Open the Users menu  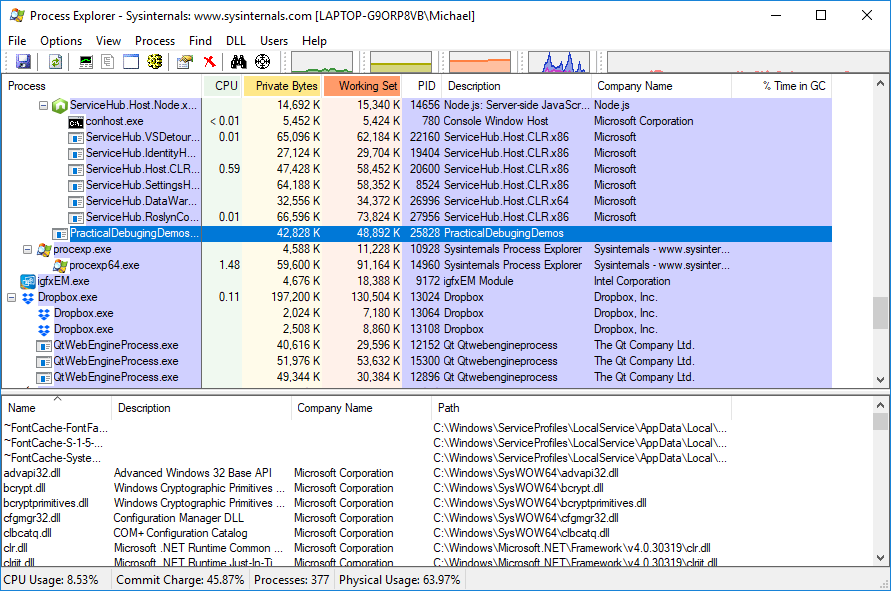coord(274,41)
